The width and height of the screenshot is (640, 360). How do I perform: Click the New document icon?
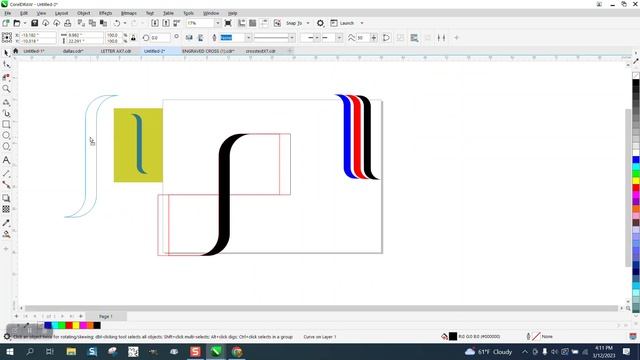coord(6,23)
